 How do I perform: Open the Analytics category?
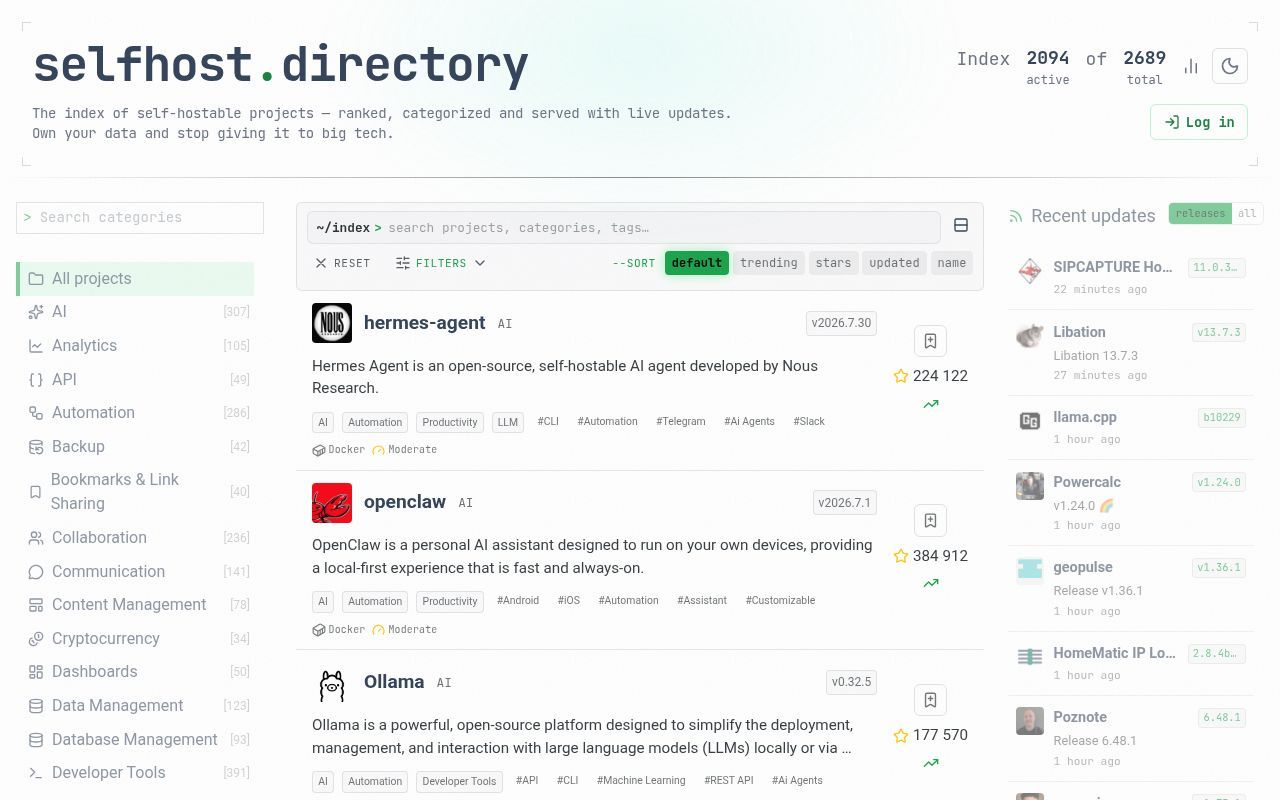135,345
